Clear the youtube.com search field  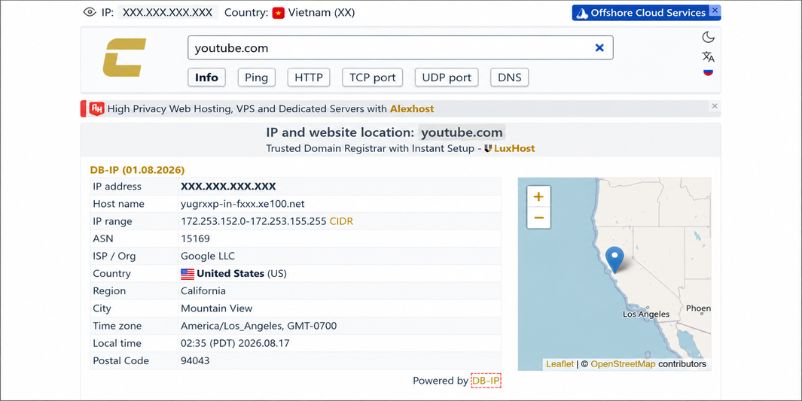(599, 48)
